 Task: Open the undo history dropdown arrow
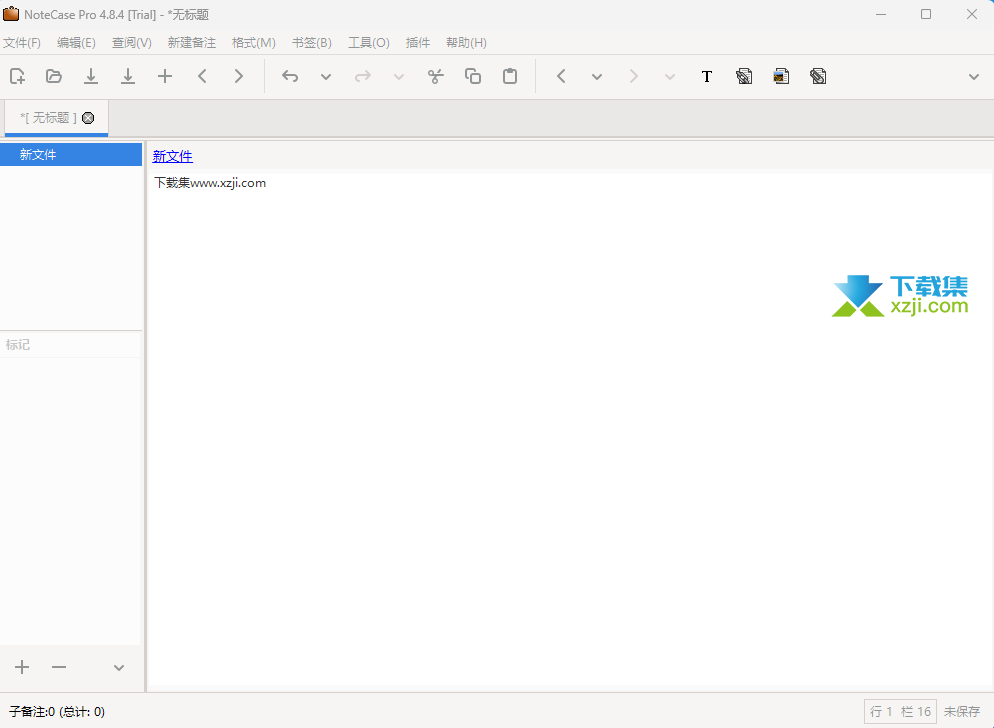[326, 77]
